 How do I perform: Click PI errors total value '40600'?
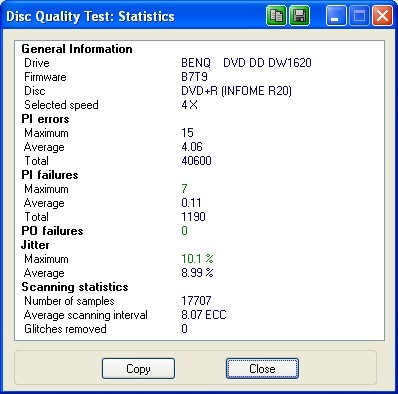click(196, 161)
